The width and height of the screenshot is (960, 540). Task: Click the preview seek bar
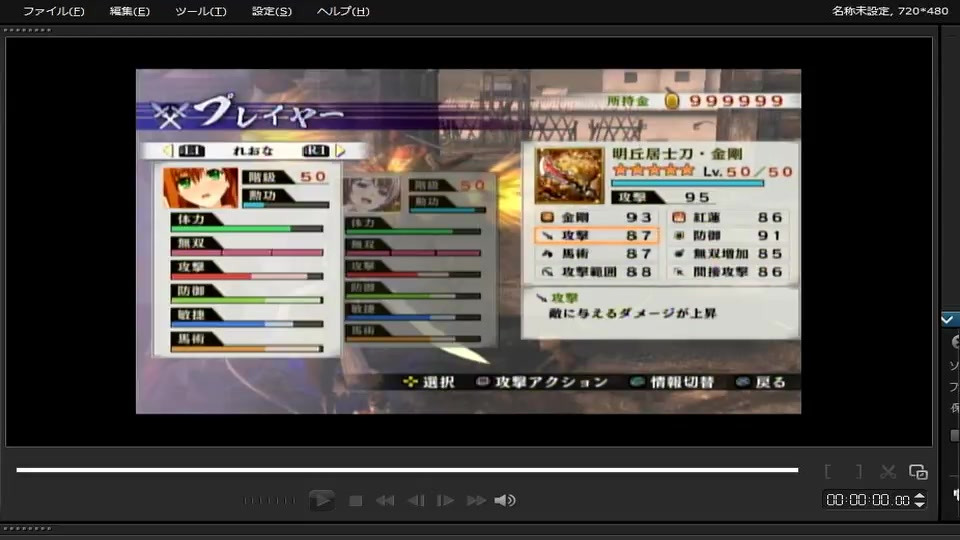click(x=407, y=470)
